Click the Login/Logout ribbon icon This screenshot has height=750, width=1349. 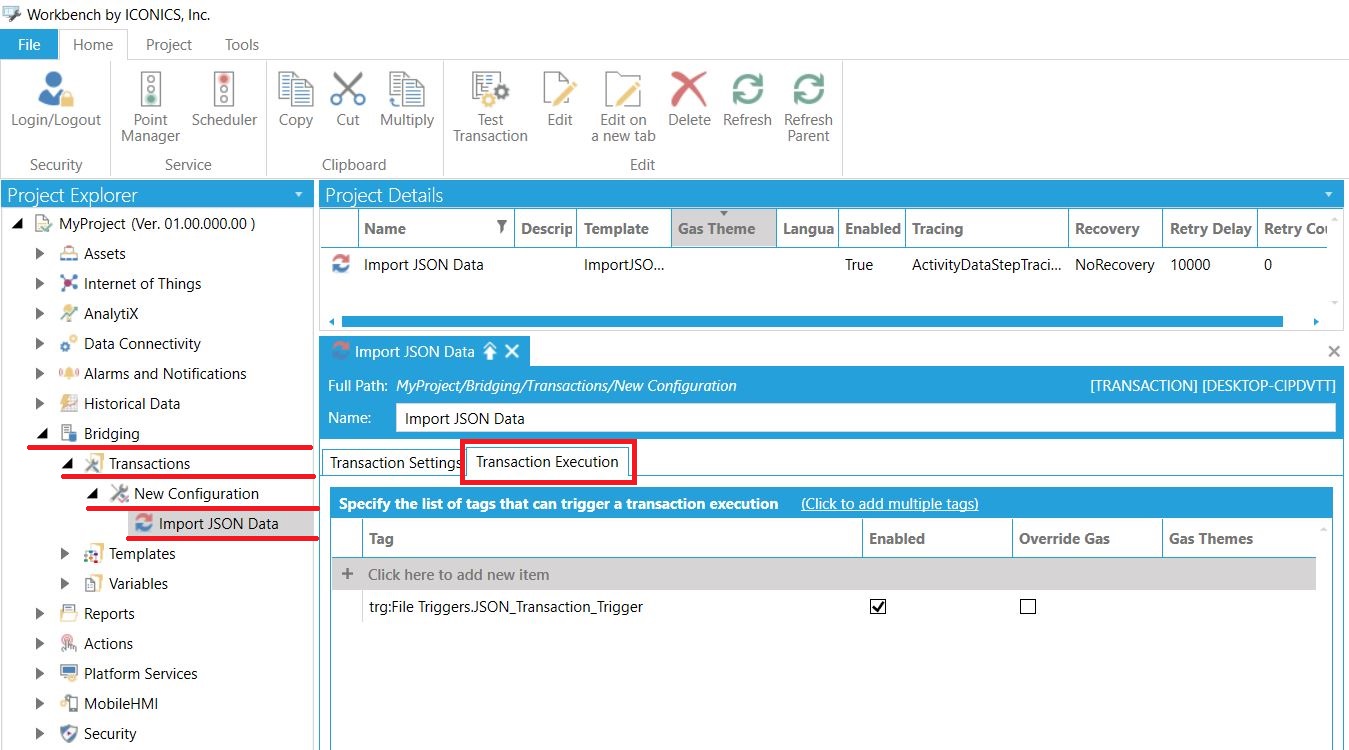(x=56, y=89)
